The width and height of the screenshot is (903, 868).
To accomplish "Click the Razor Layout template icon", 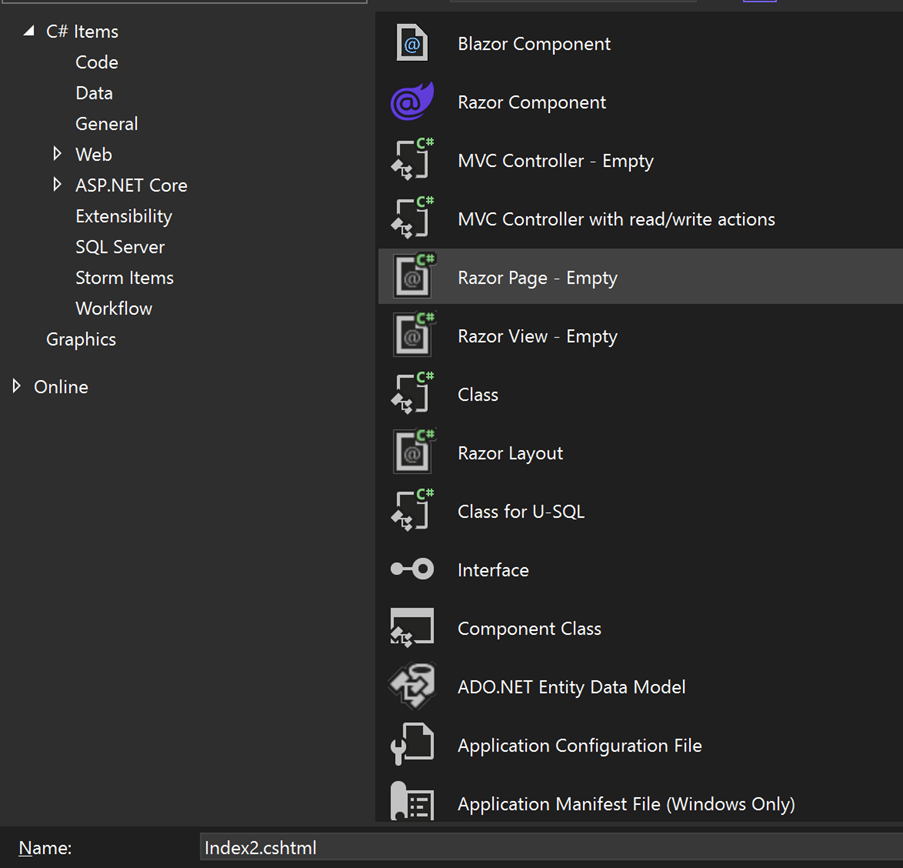I will 414,452.
